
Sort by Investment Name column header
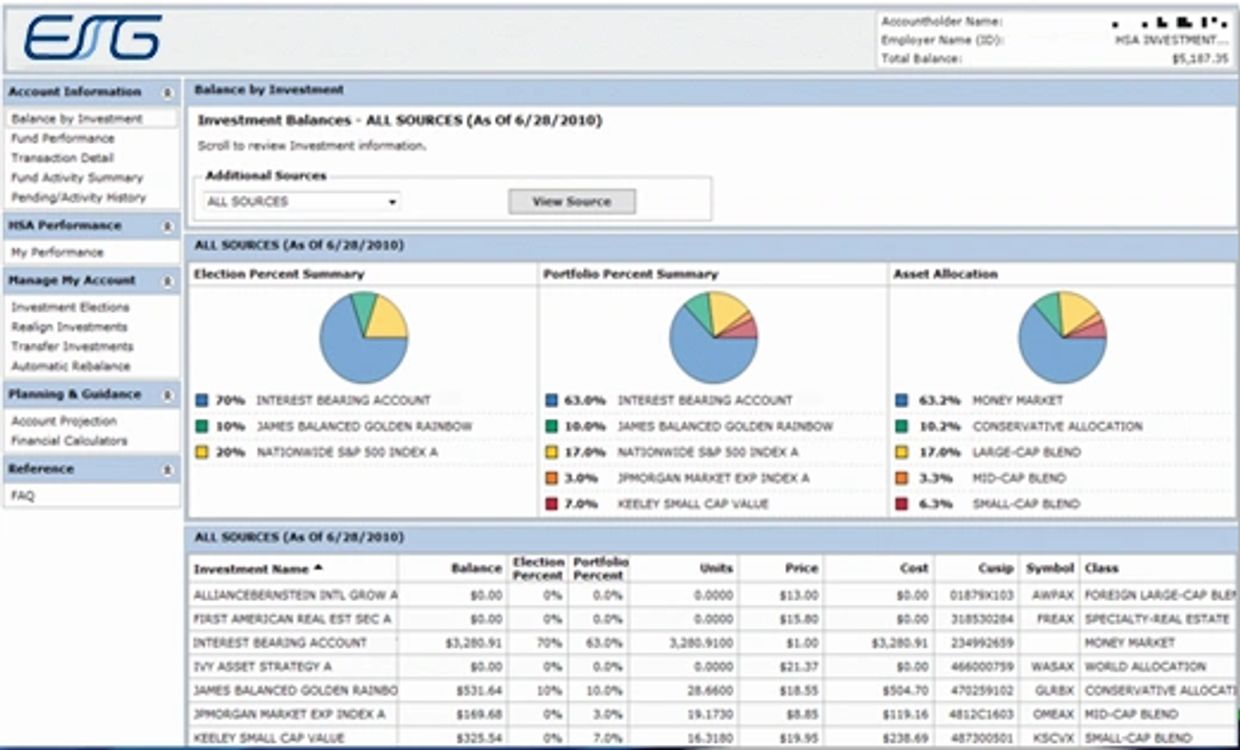tap(258, 569)
